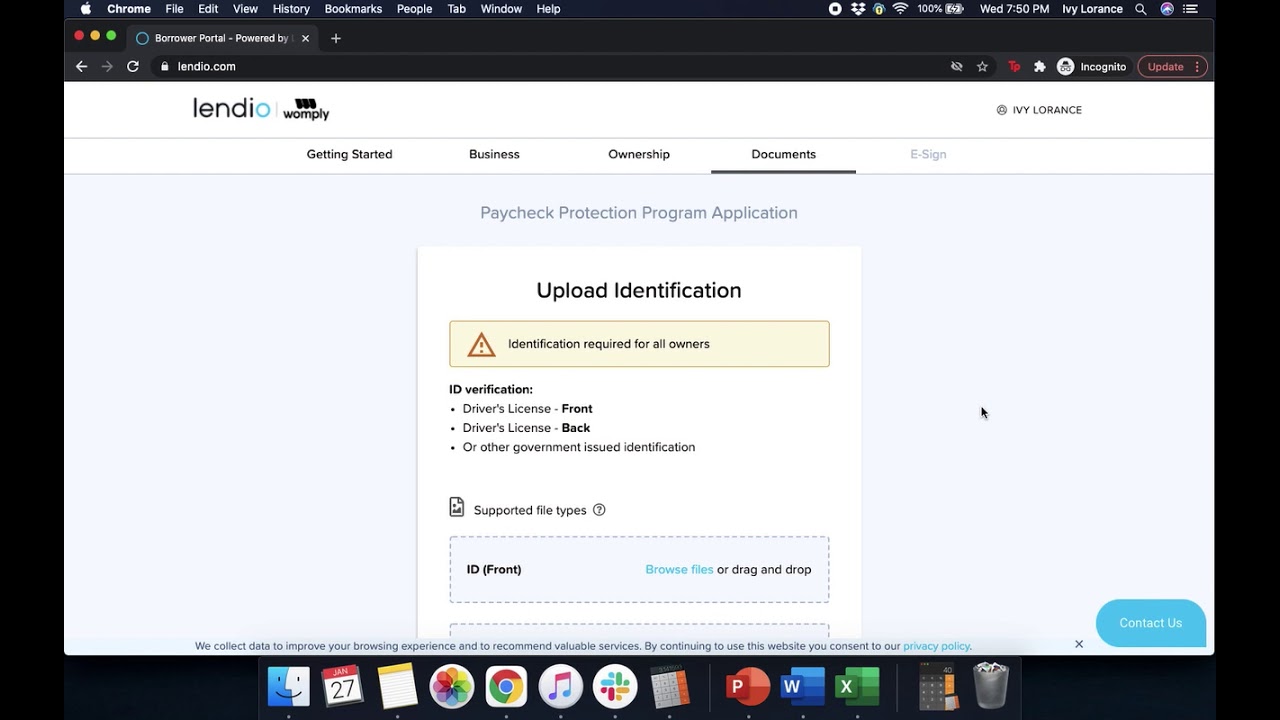Open Calculator from the dock

669,687
